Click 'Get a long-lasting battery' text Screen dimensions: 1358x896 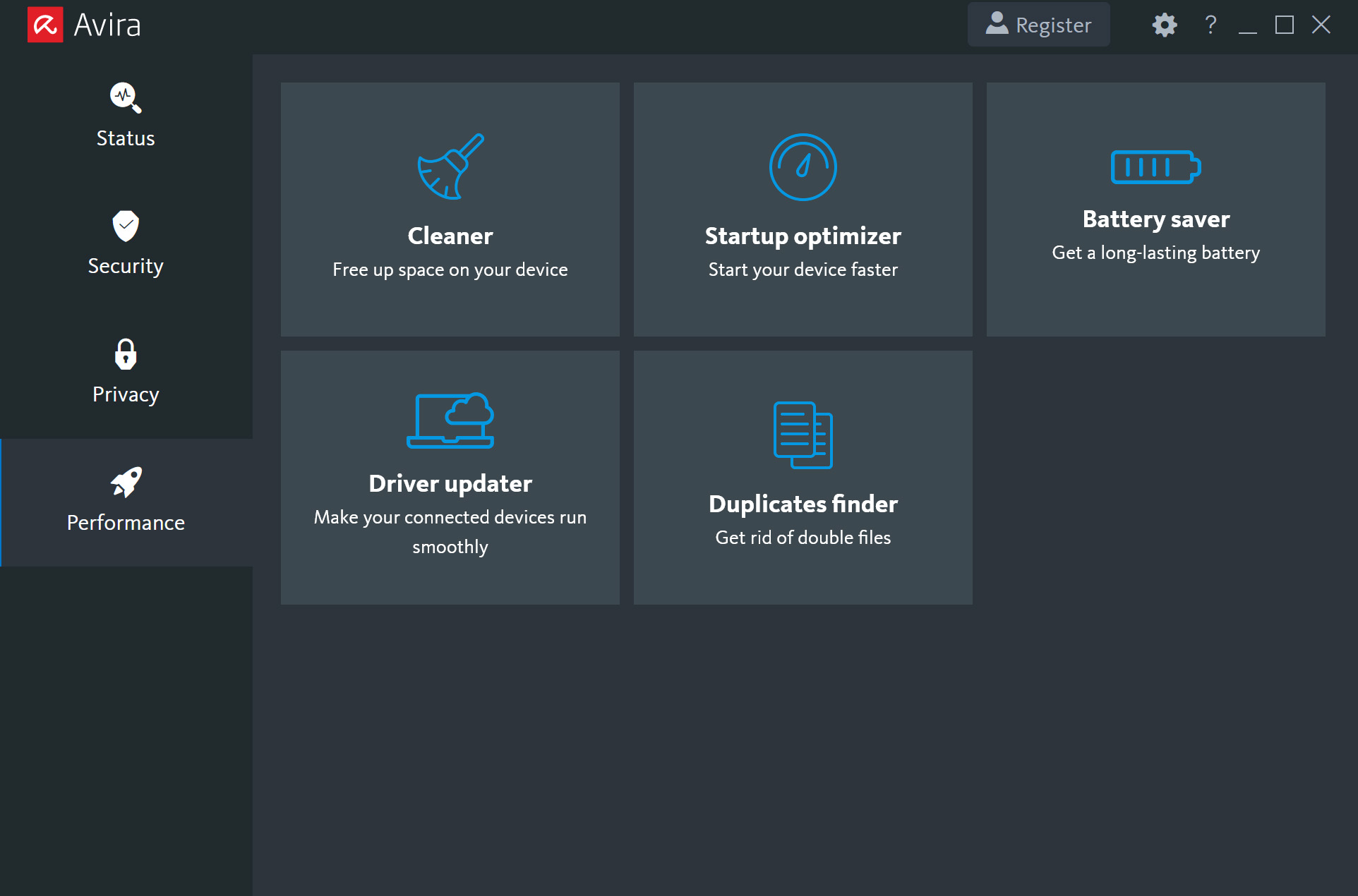coord(1156,253)
